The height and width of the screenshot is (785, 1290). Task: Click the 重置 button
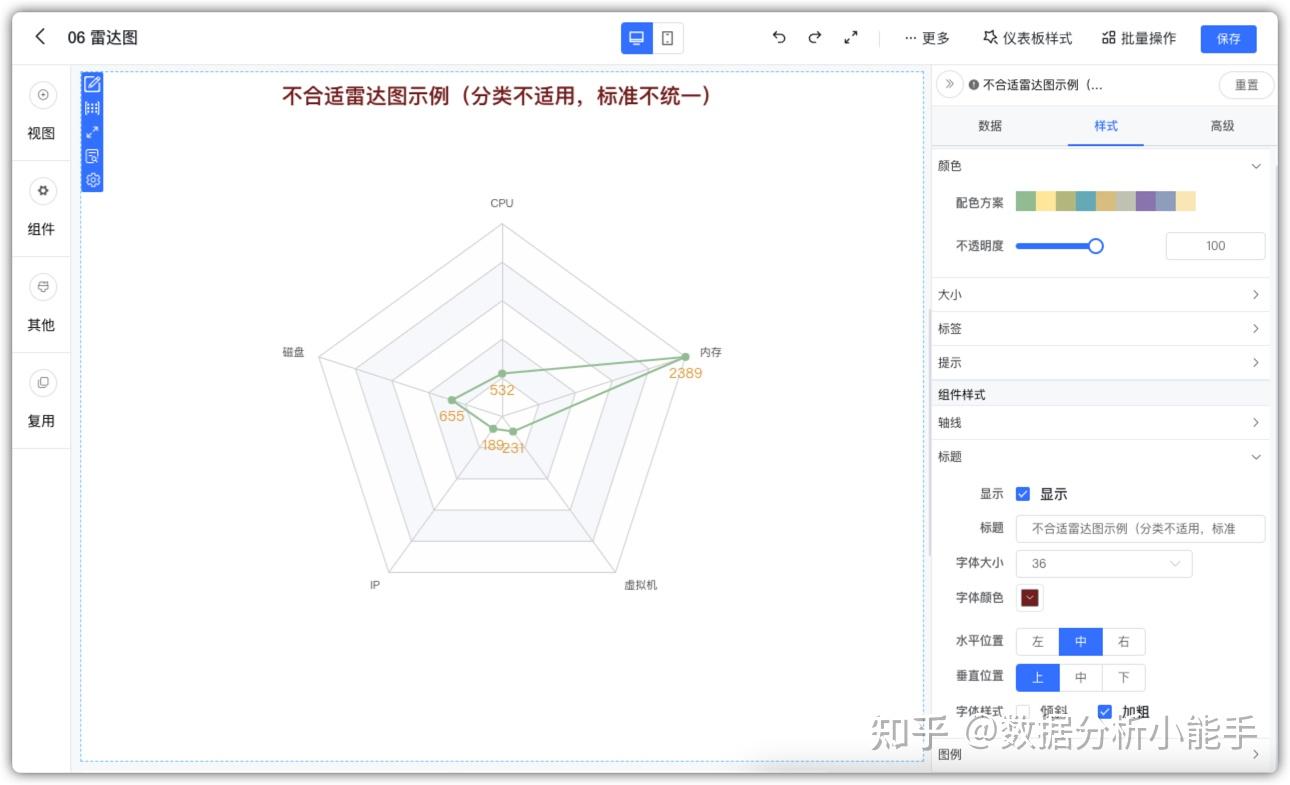(x=1246, y=86)
